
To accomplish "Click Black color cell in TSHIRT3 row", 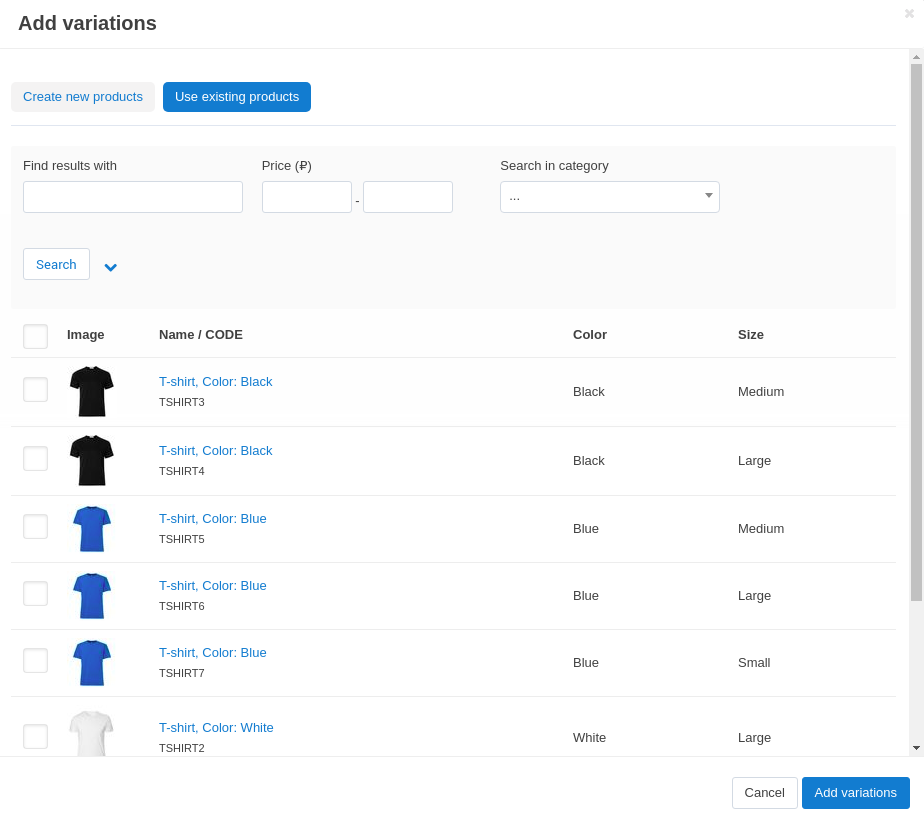I will [589, 392].
